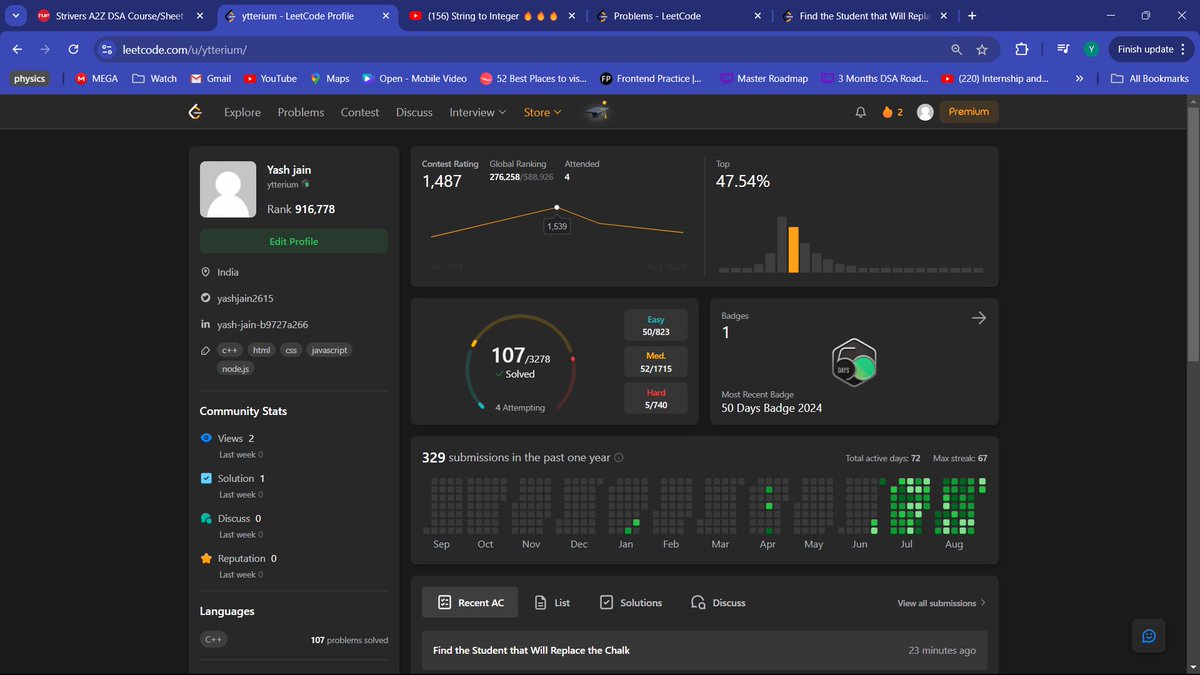Open notifications via the bell icon

coord(860,112)
